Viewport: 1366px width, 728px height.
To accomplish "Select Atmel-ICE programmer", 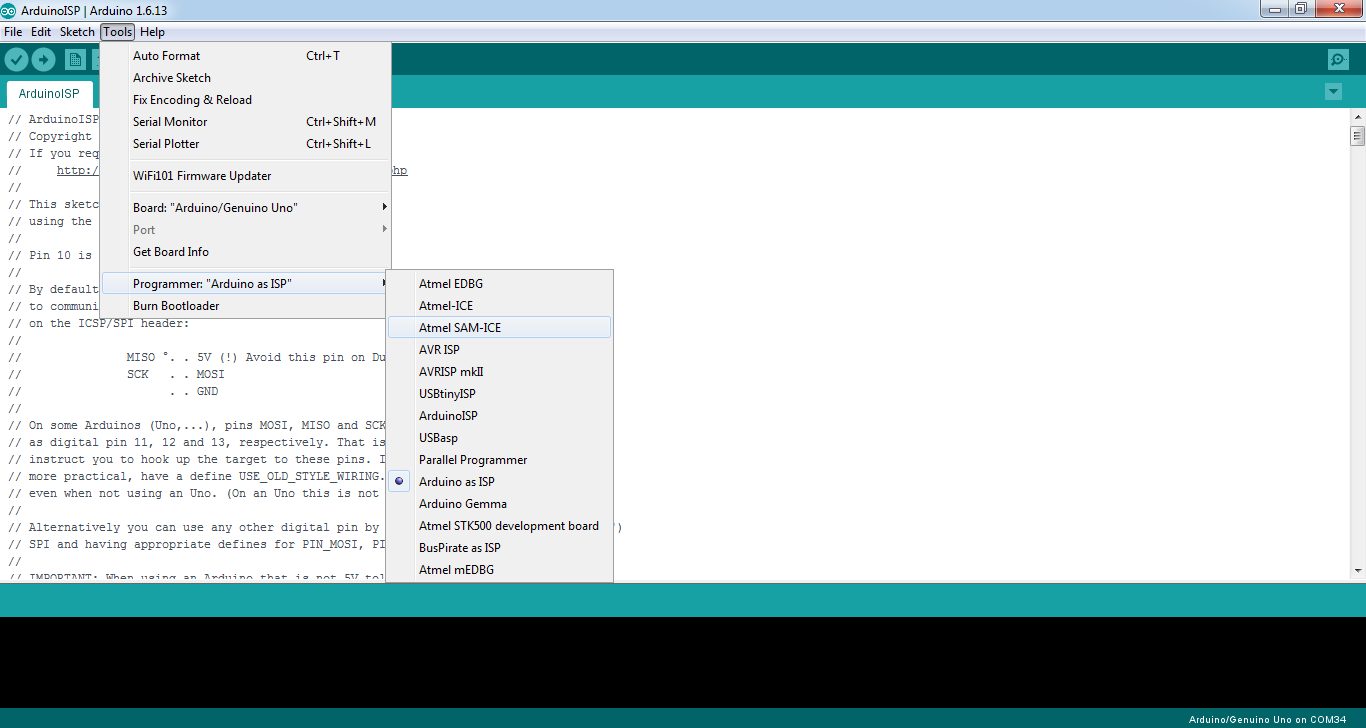I will (x=499, y=306).
